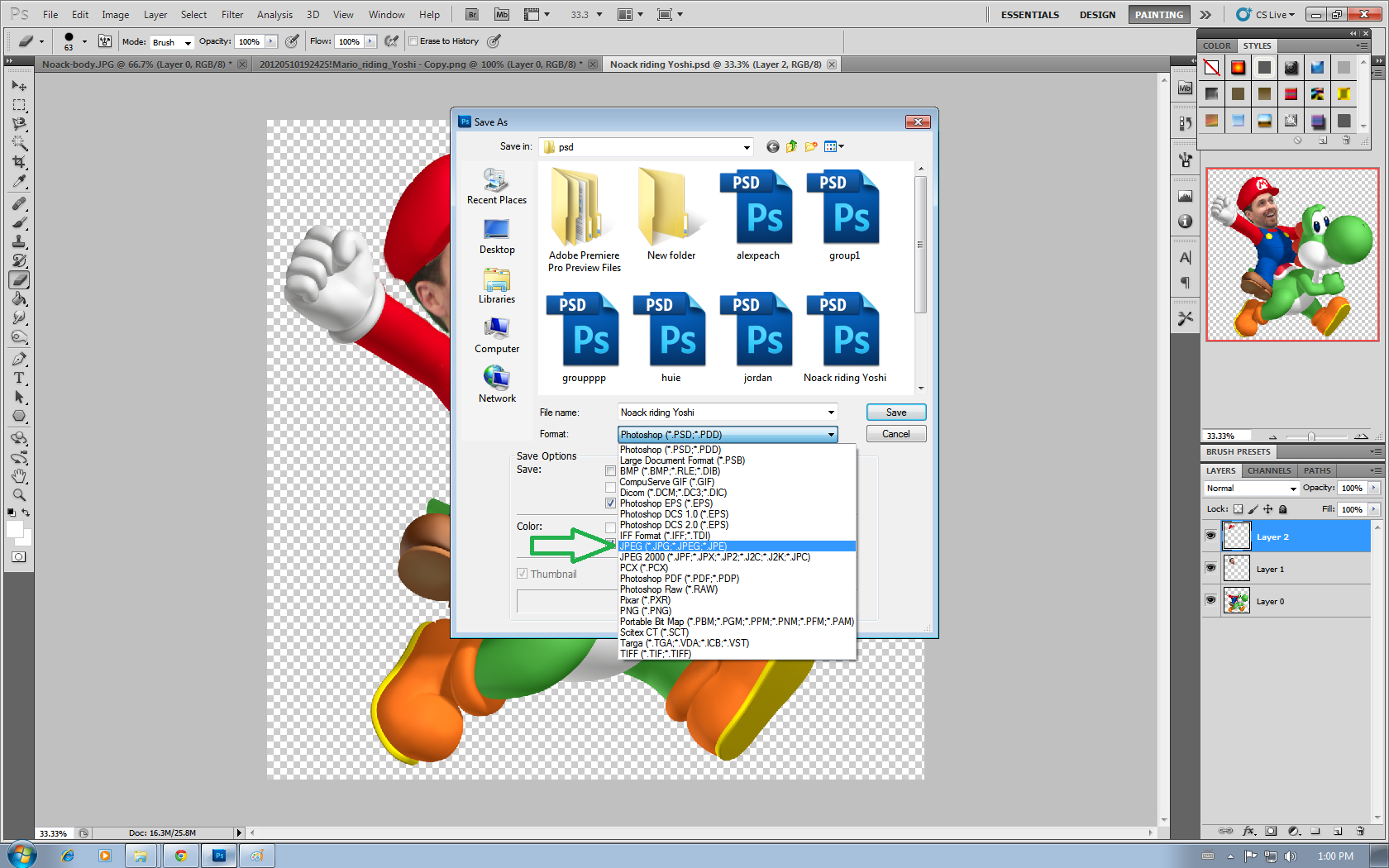This screenshot has height=868, width=1389.
Task: Toggle airbrush mode next to Flow
Action: pyautogui.click(x=392, y=41)
